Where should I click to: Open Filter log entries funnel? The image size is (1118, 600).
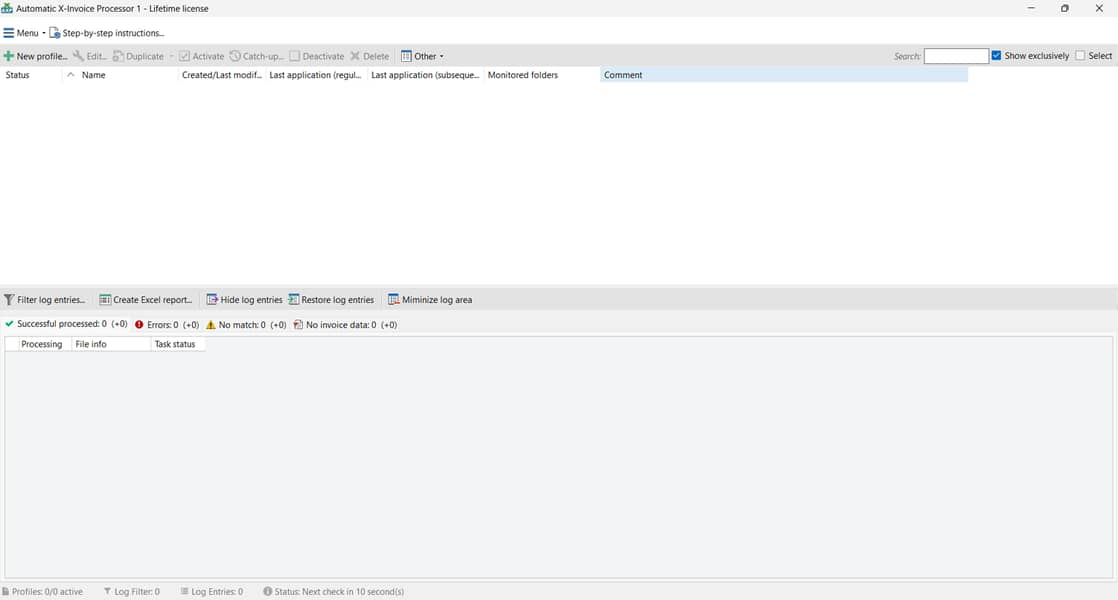9,300
